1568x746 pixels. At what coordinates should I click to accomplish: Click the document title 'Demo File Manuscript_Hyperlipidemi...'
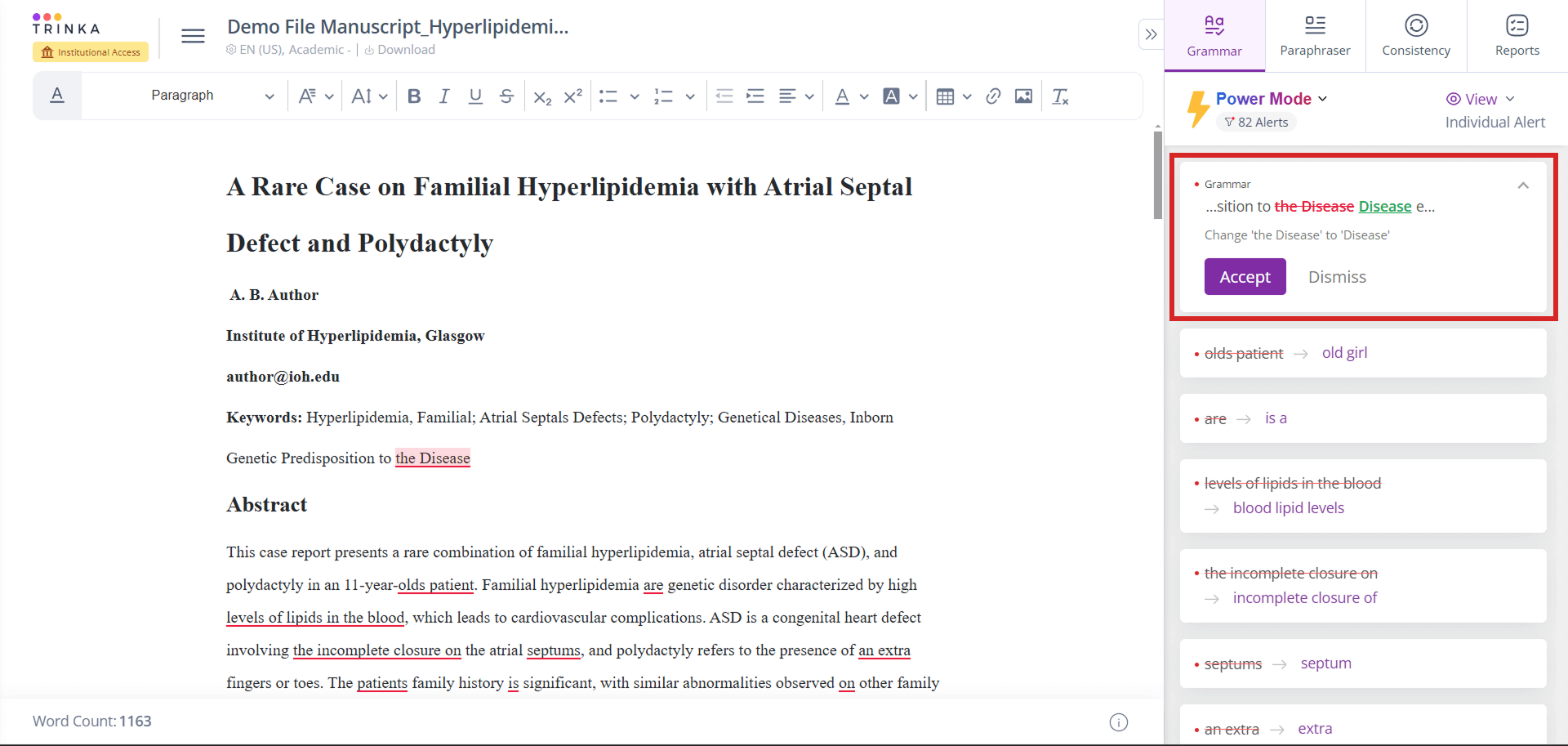click(398, 27)
